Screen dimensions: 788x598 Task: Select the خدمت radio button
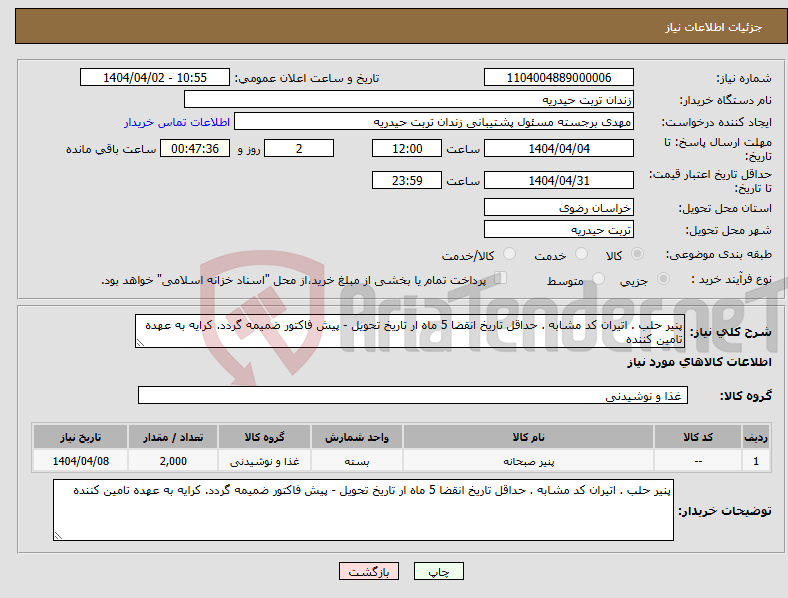point(581,254)
